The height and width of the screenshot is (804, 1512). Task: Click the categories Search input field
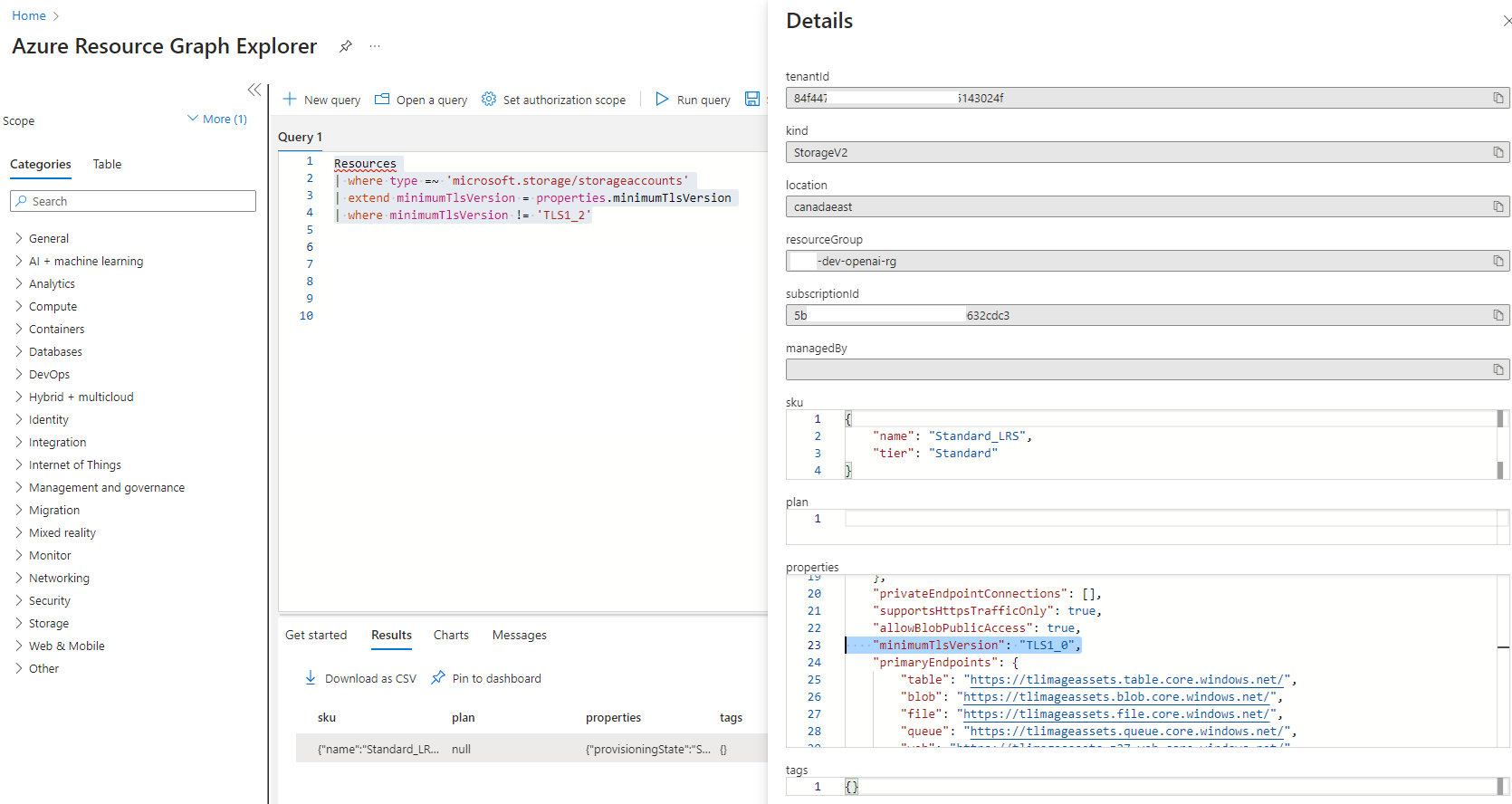tap(133, 201)
